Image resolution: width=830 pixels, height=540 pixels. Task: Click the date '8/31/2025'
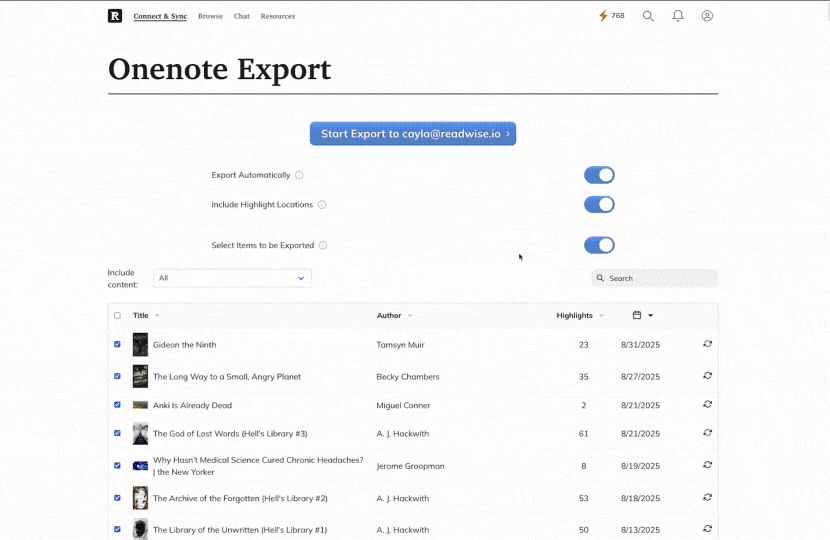click(x=640, y=345)
